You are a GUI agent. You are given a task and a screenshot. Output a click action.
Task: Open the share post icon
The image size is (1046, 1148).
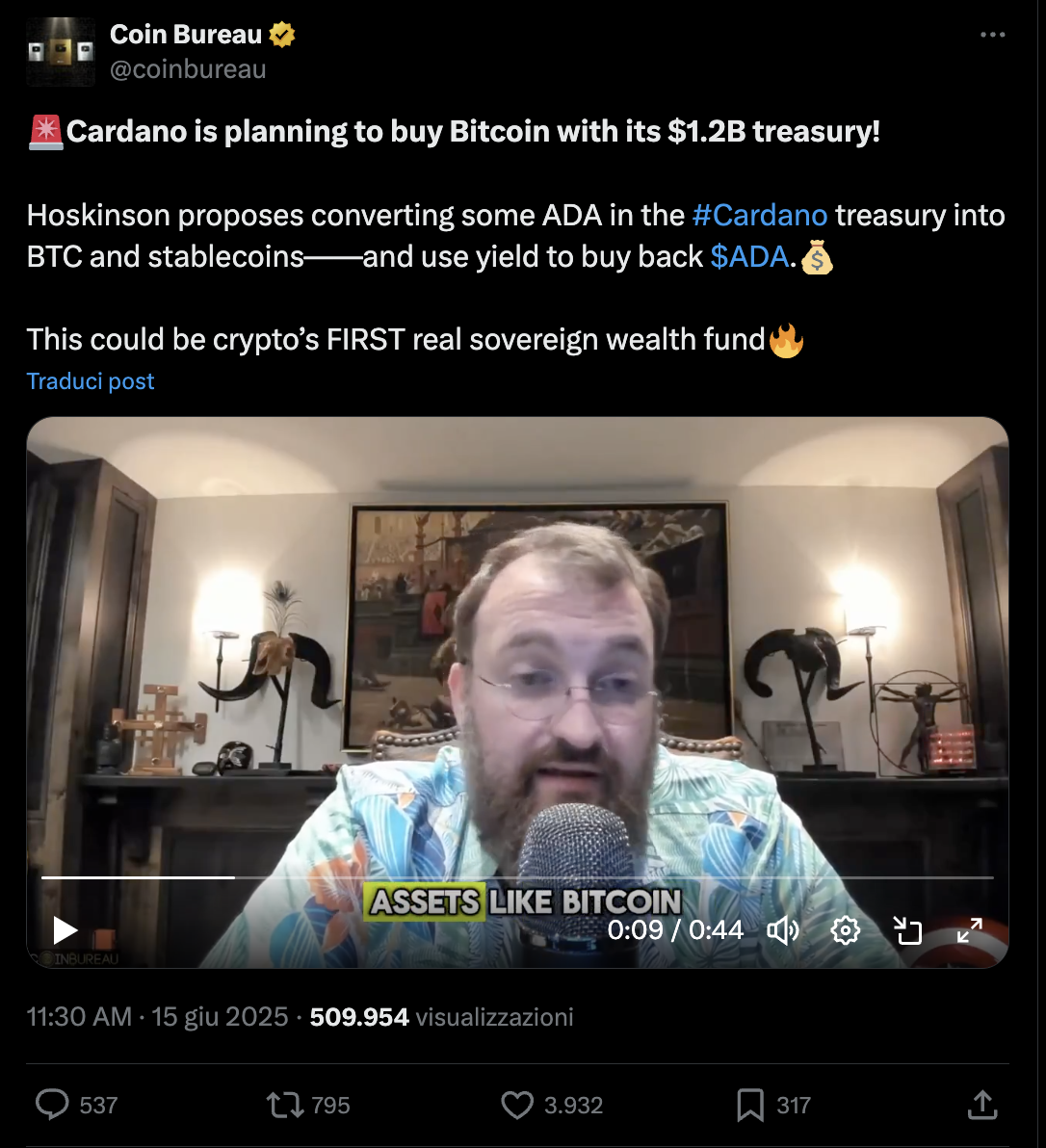[x=982, y=1105]
